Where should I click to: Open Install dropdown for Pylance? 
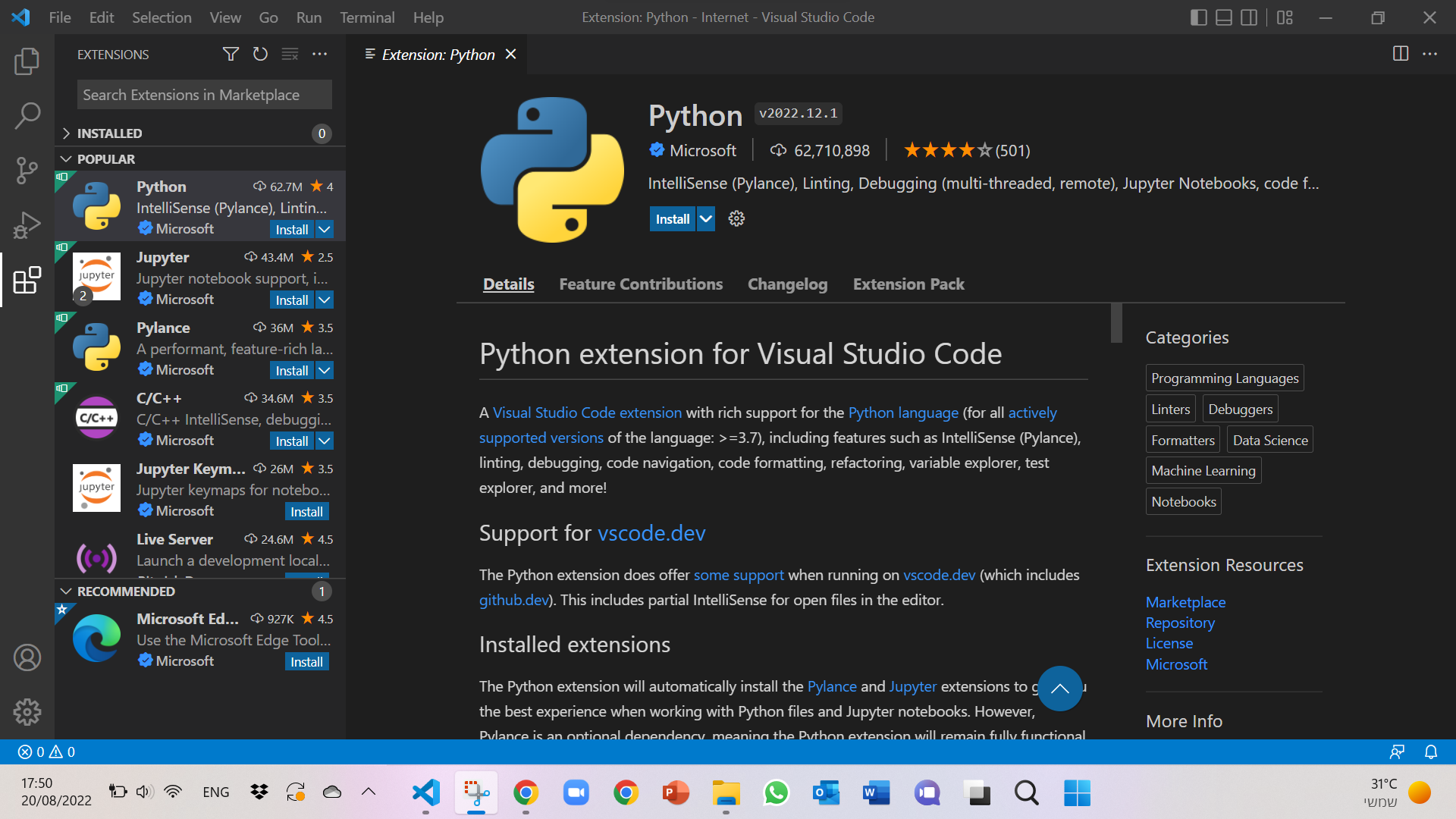pos(325,370)
